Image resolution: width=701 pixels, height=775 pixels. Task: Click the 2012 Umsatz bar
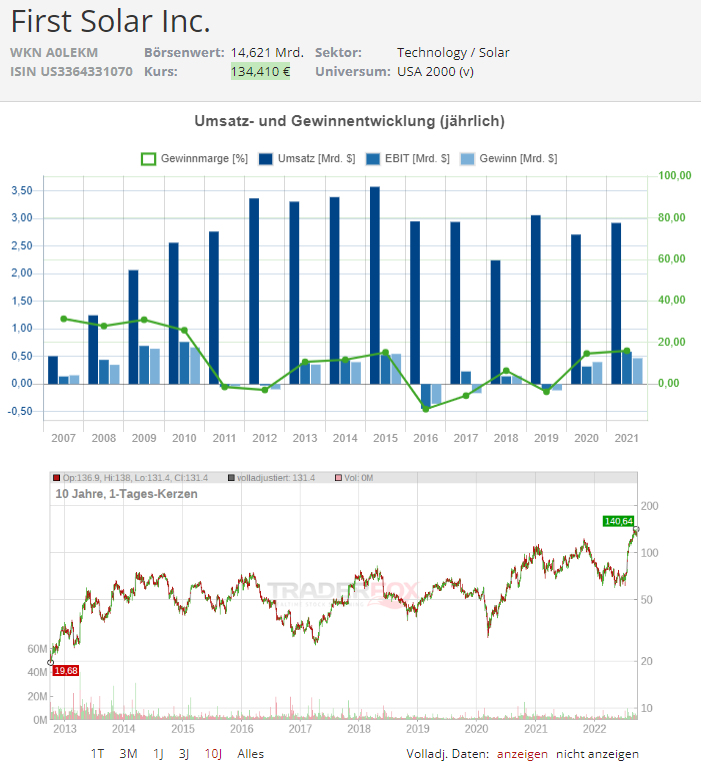coord(254,291)
